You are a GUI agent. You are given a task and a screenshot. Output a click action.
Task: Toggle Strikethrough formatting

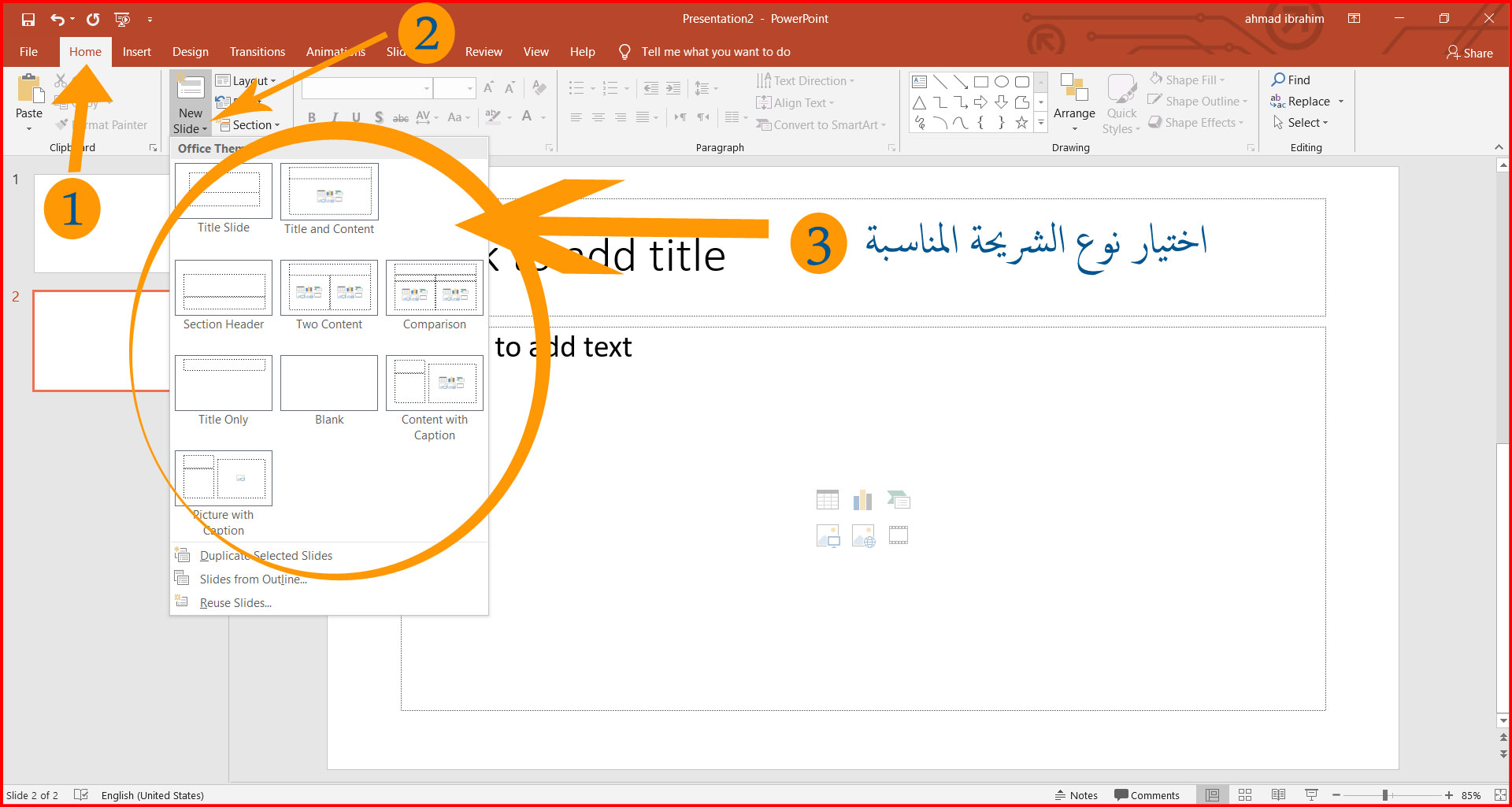coord(401,117)
